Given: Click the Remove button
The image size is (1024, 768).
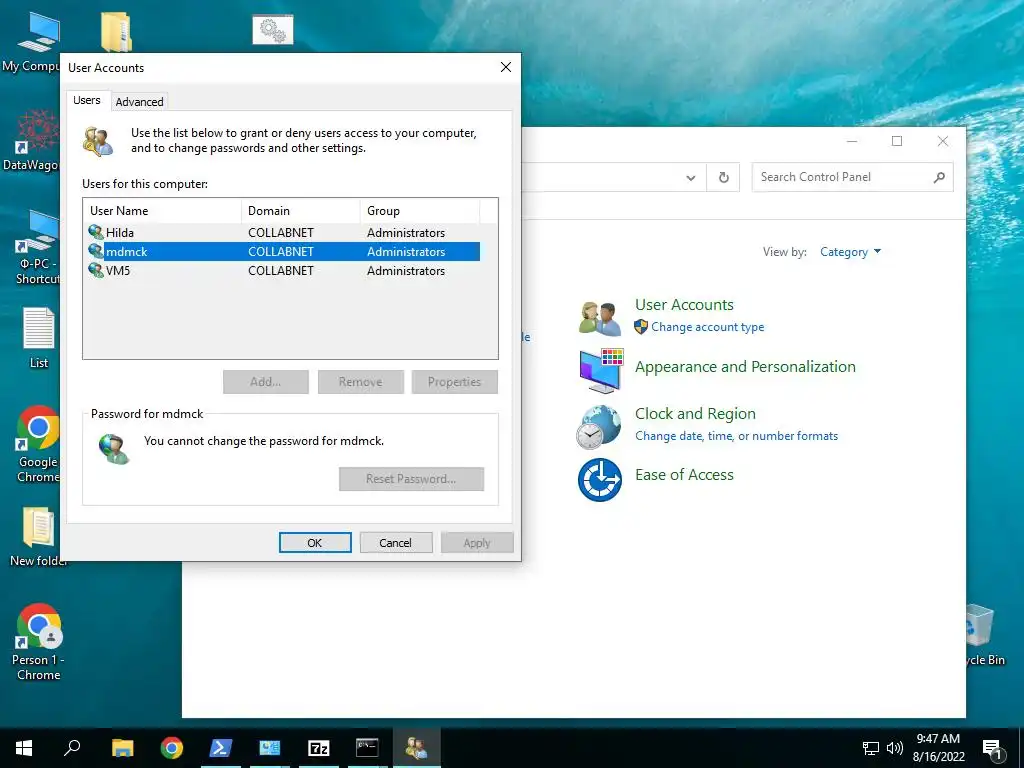Looking at the screenshot, I should [x=360, y=382].
